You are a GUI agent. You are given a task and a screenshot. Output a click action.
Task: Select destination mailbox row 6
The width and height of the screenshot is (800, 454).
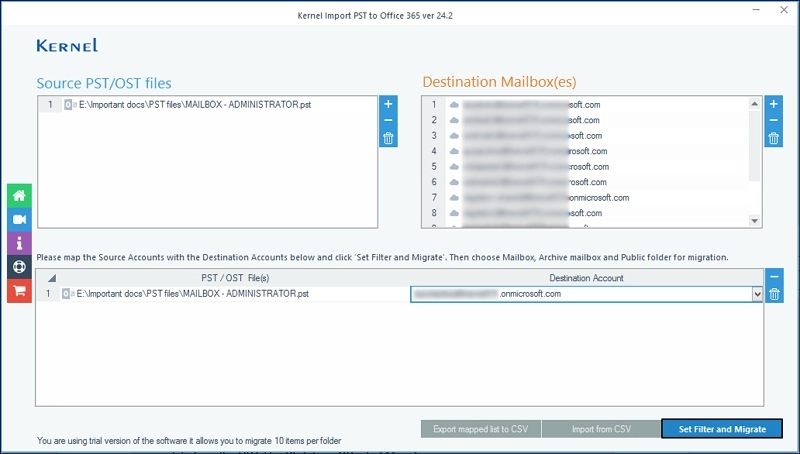[585, 182]
